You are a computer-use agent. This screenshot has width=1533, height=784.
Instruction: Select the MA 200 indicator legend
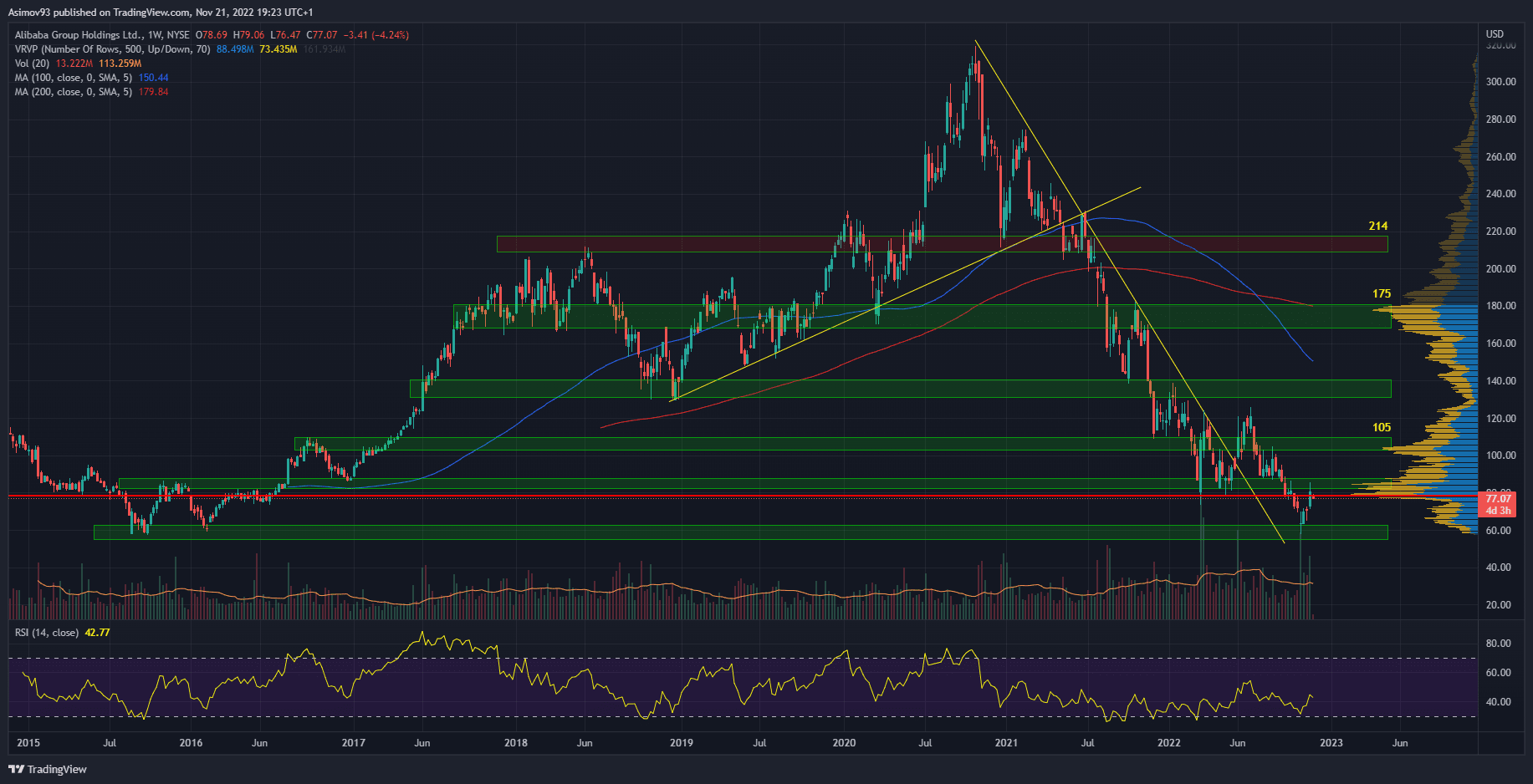[73, 92]
